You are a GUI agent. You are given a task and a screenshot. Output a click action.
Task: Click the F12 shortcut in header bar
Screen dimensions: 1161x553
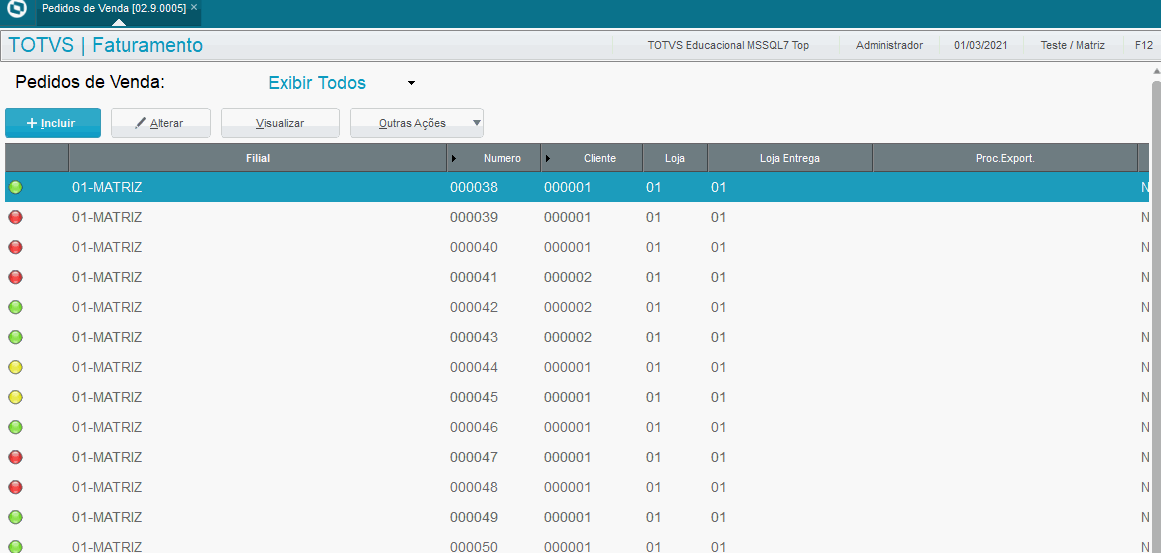pos(1143,45)
